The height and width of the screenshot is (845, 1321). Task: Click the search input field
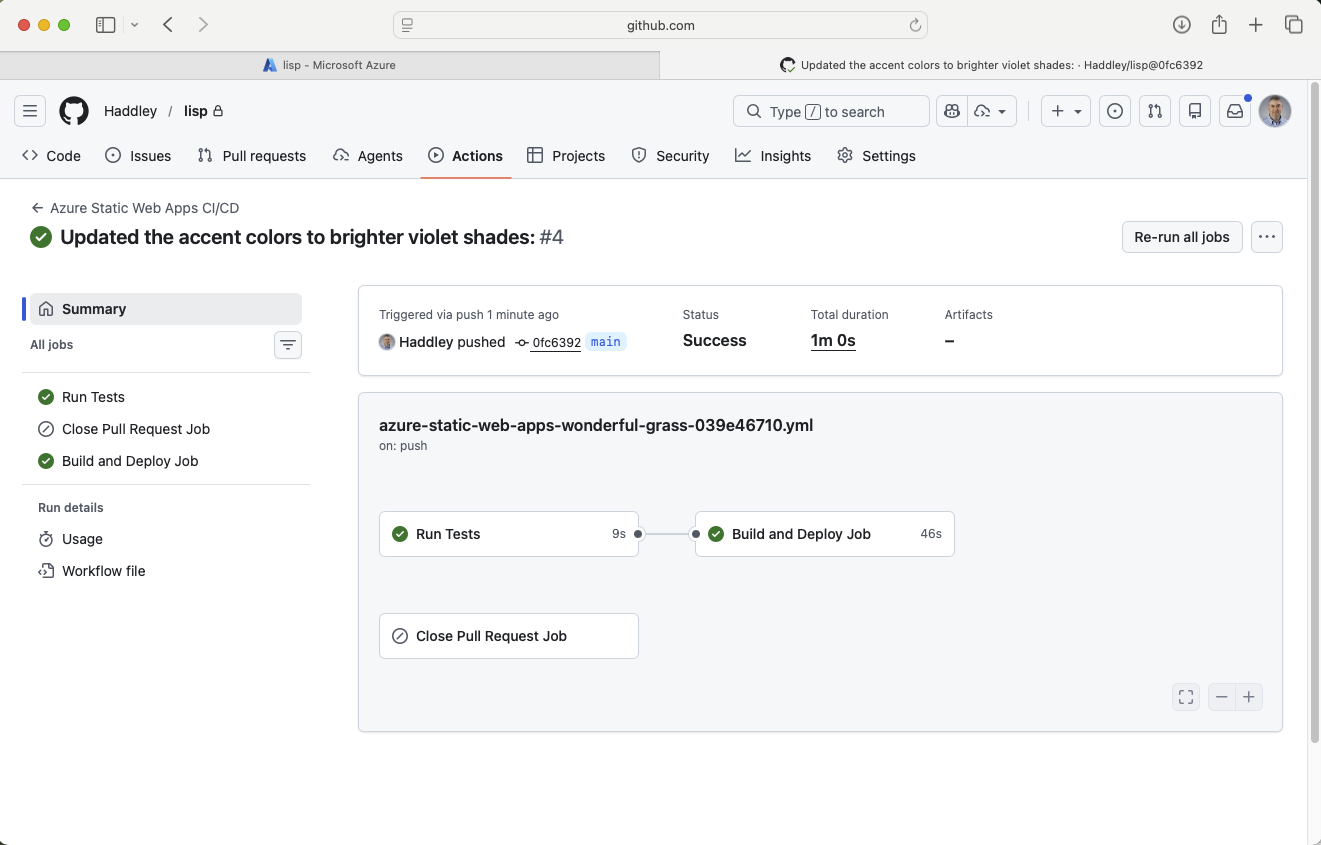(832, 111)
